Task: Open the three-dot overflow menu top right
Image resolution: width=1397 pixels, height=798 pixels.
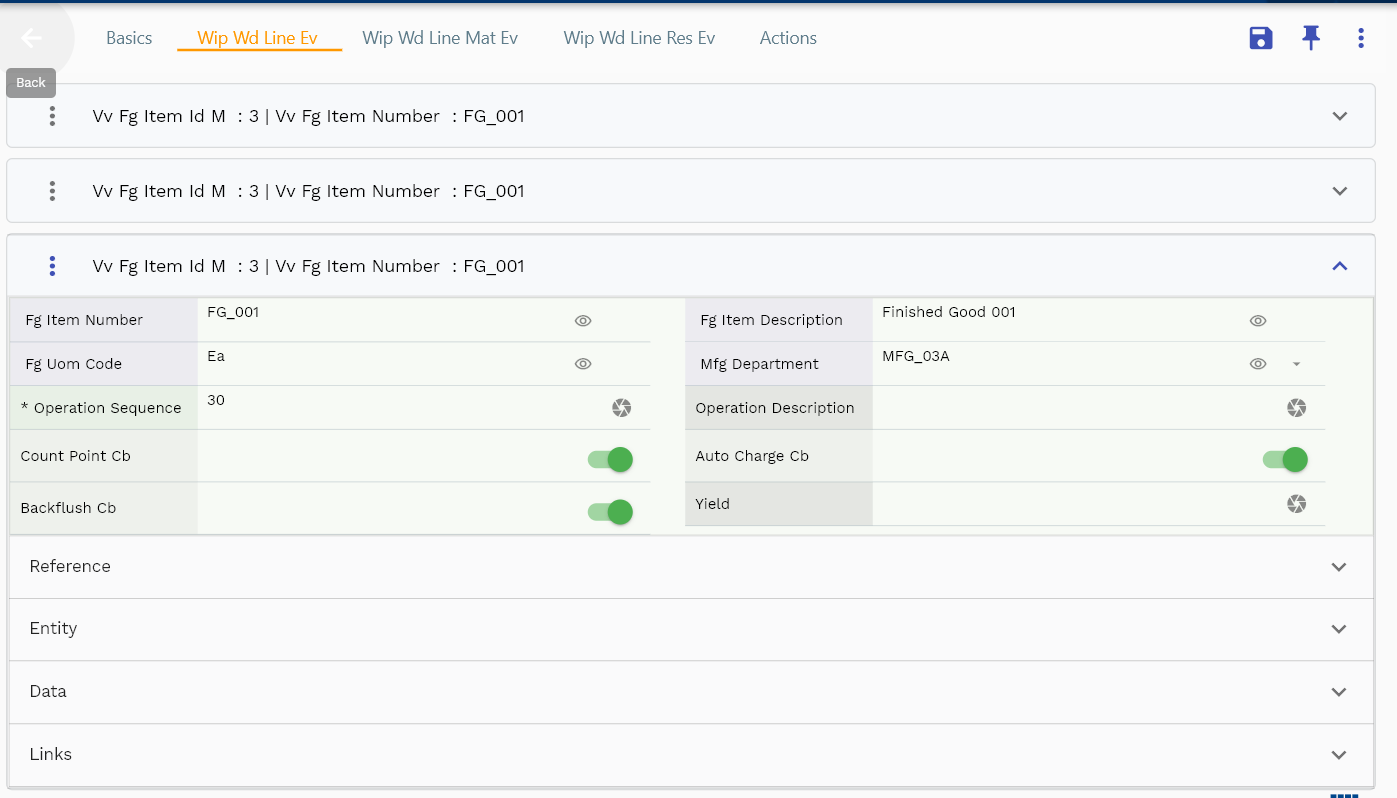Action: (1361, 37)
